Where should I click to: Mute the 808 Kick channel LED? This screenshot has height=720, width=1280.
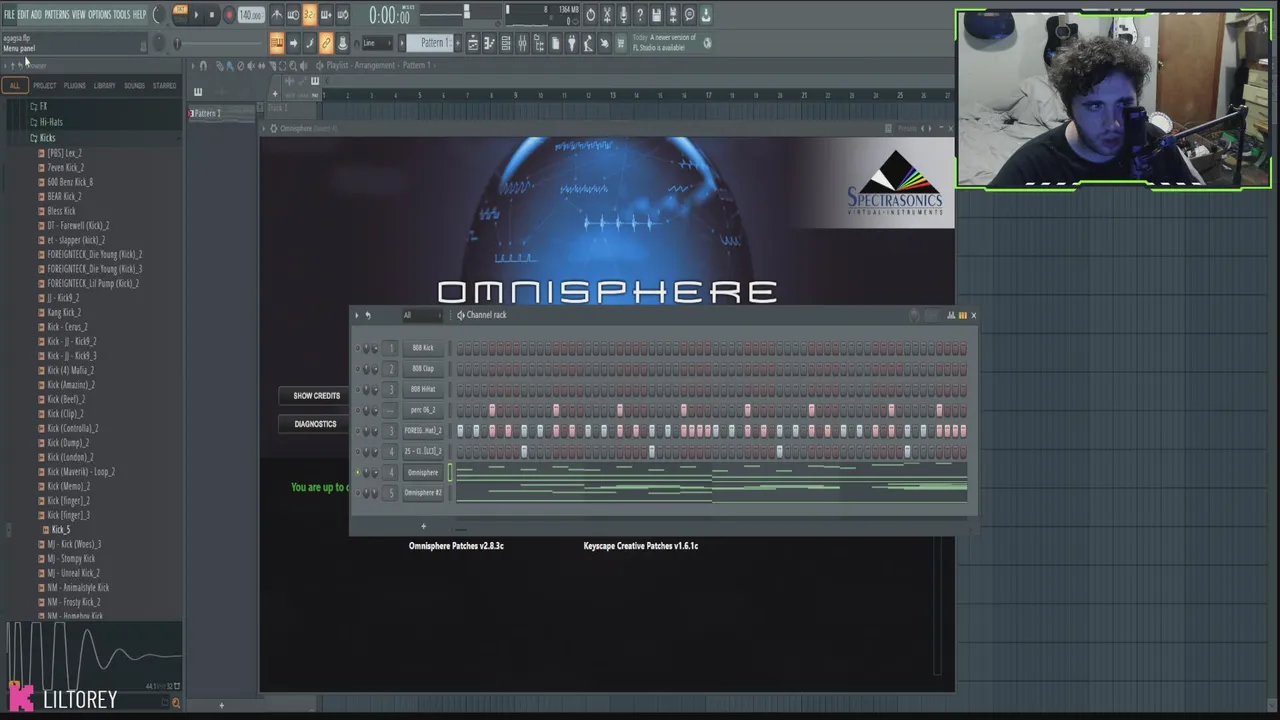click(358, 348)
